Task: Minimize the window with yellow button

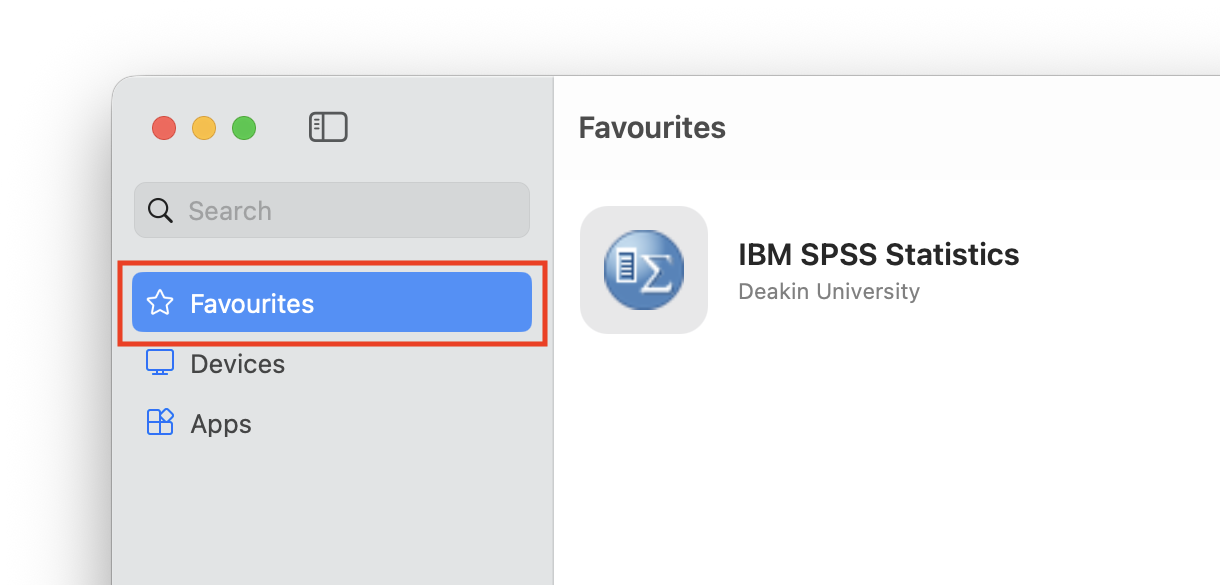Action: click(204, 128)
